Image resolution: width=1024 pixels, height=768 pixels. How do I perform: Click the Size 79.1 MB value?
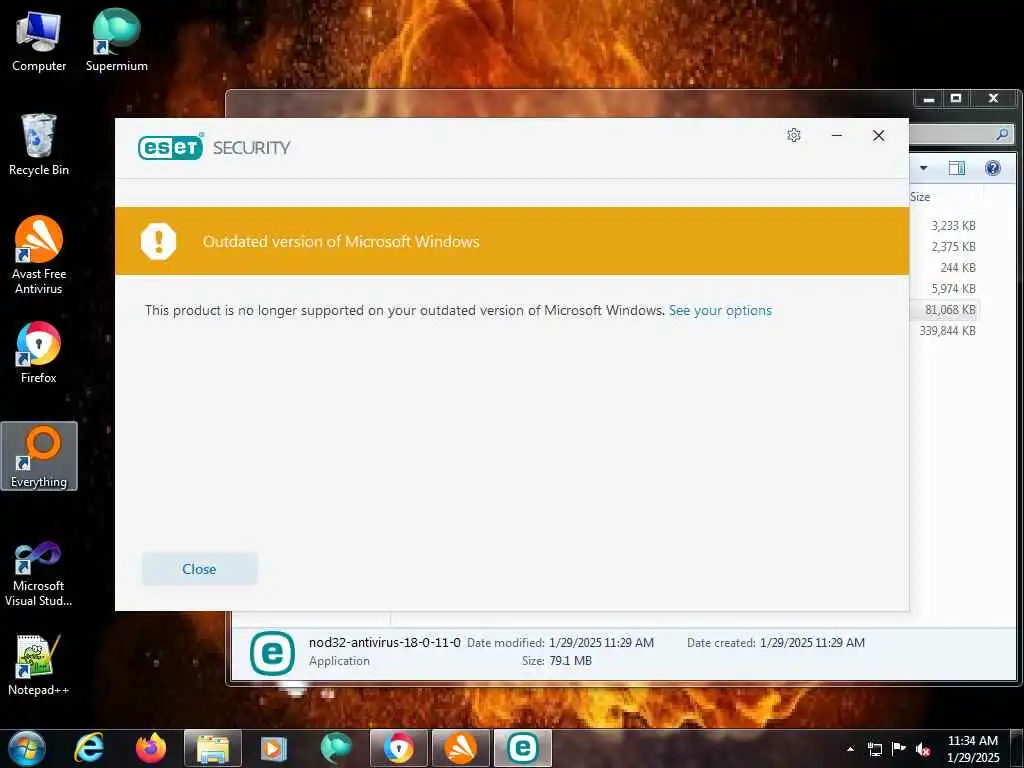click(x=570, y=661)
